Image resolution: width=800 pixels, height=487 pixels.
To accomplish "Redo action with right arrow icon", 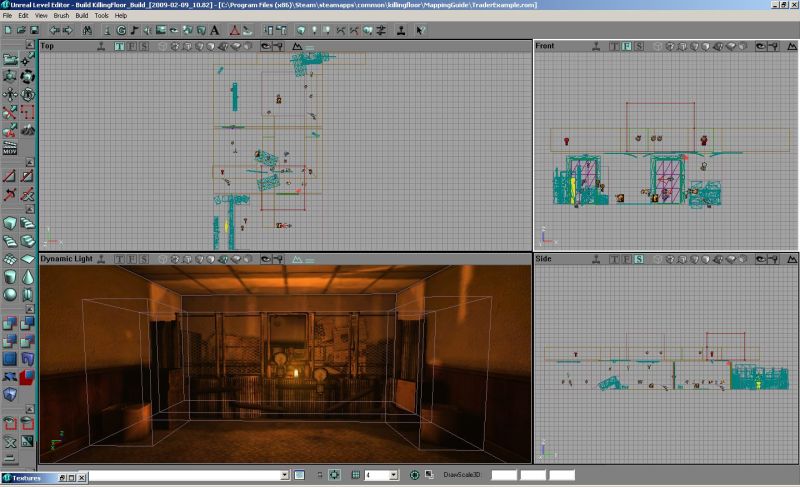I will 67,31.
